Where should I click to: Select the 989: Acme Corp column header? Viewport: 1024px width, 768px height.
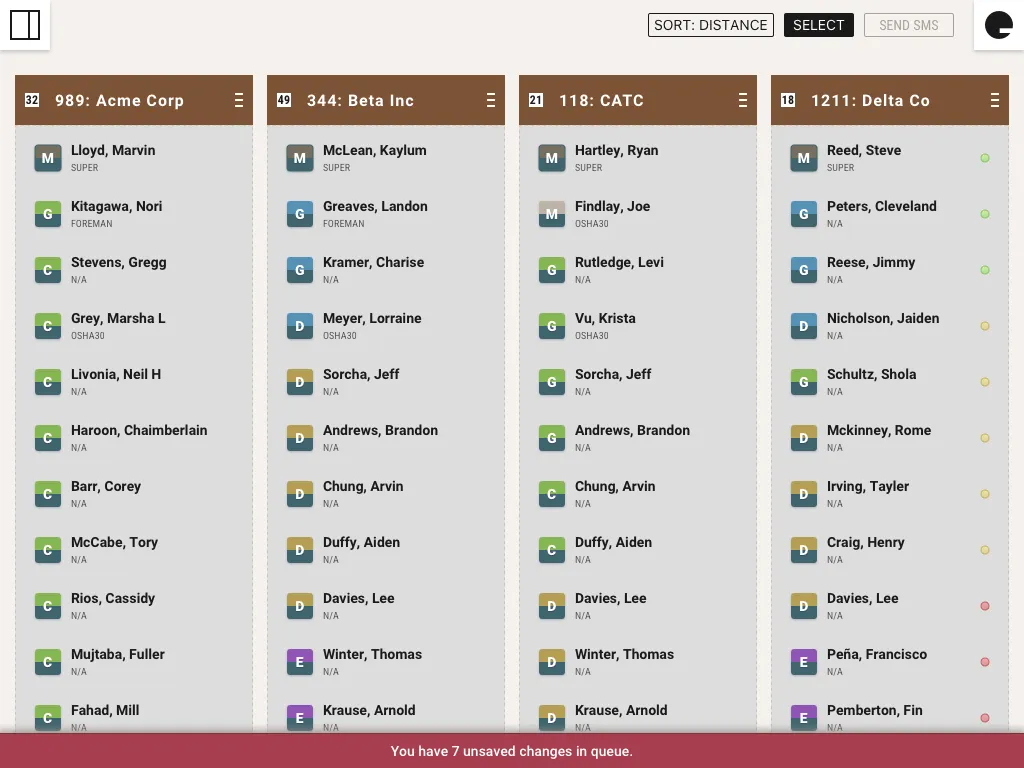pyautogui.click(x=134, y=100)
